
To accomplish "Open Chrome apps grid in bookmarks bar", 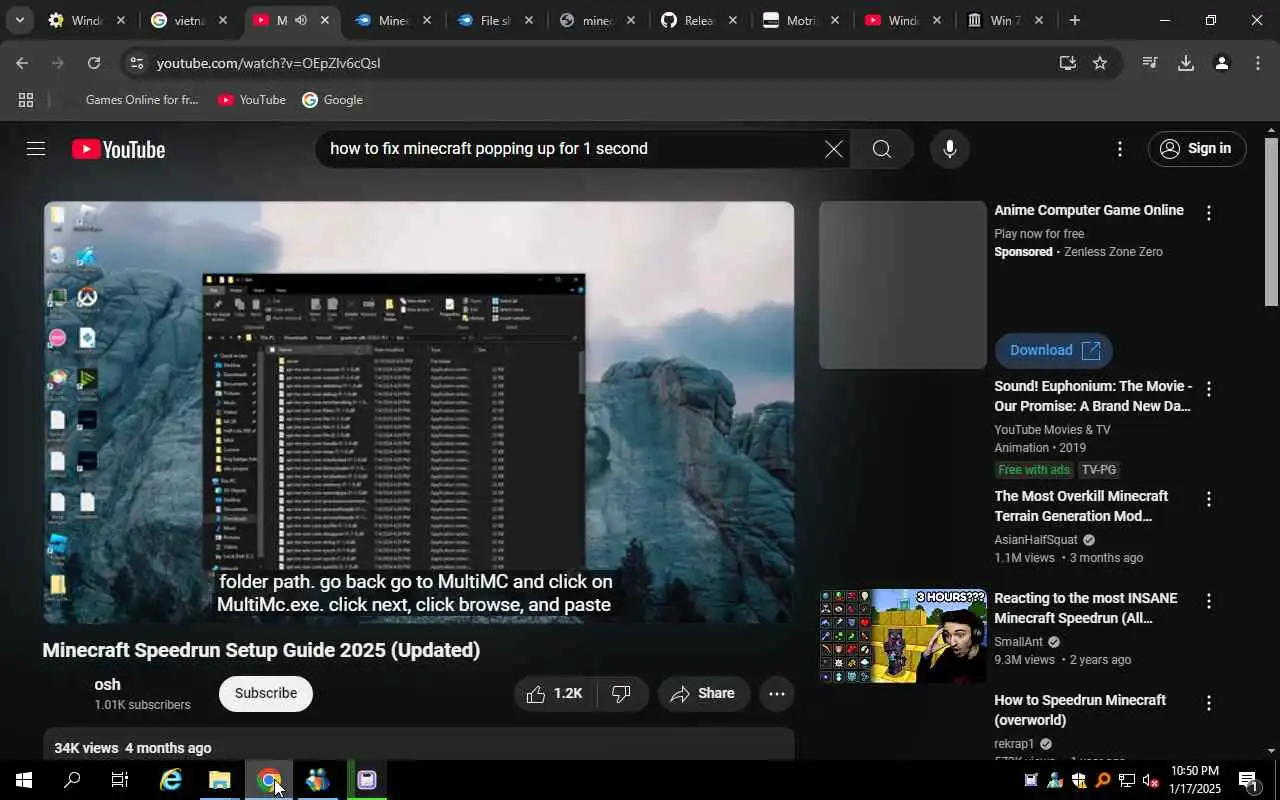I will (x=26, y=100).
